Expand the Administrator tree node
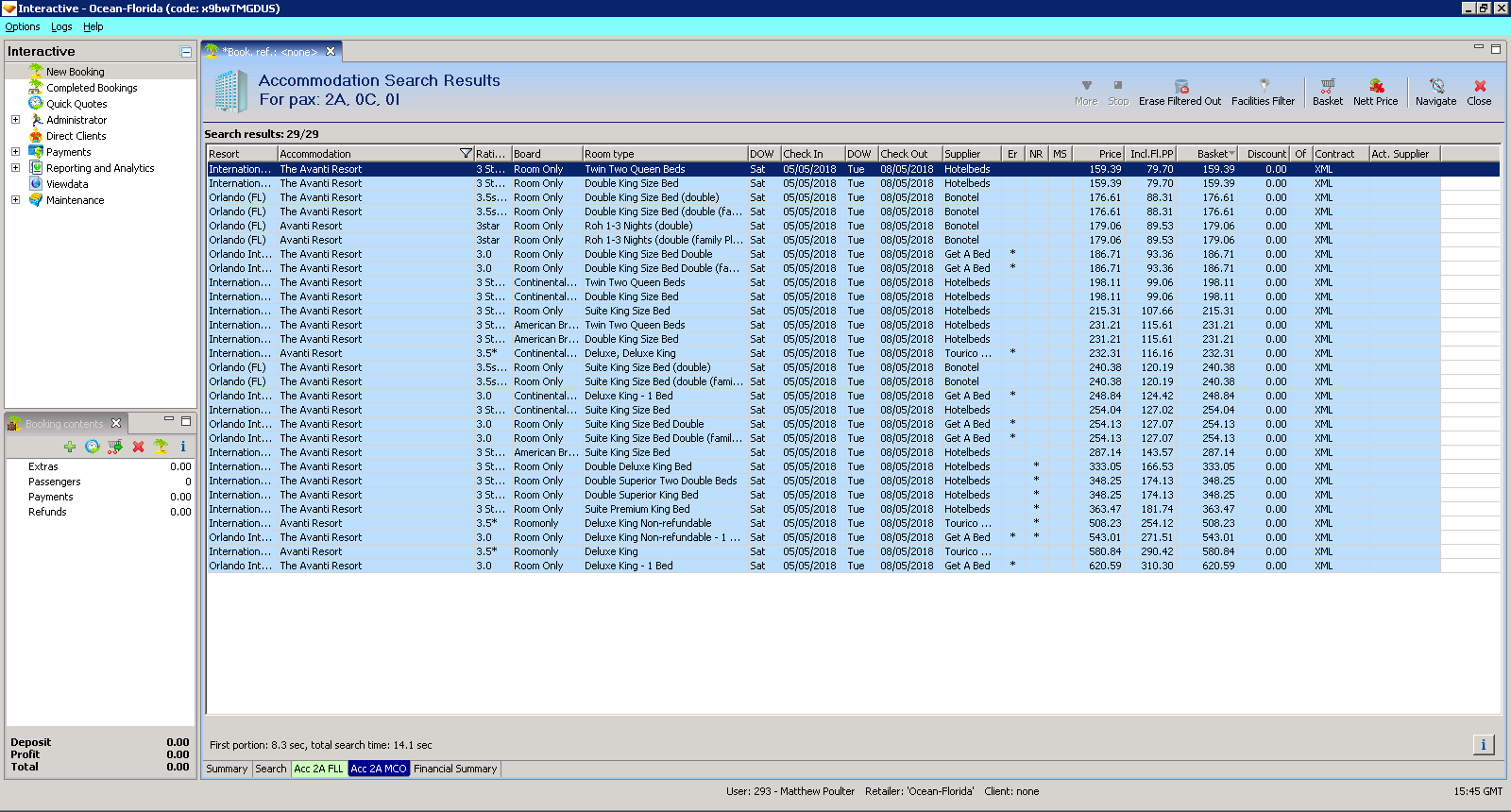Screen dimensions: 1511x812 coord(15,120)
